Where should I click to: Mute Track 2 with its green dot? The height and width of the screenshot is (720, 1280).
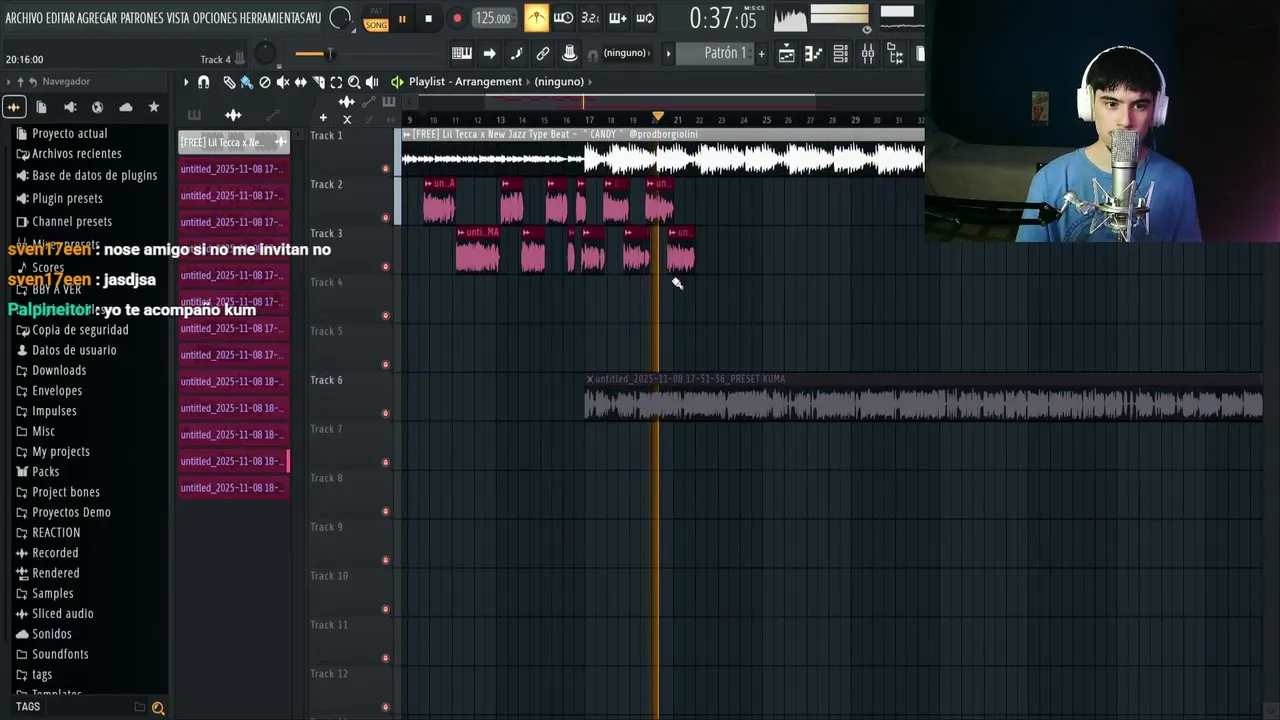pyautogui.click(x=386, y=218)
